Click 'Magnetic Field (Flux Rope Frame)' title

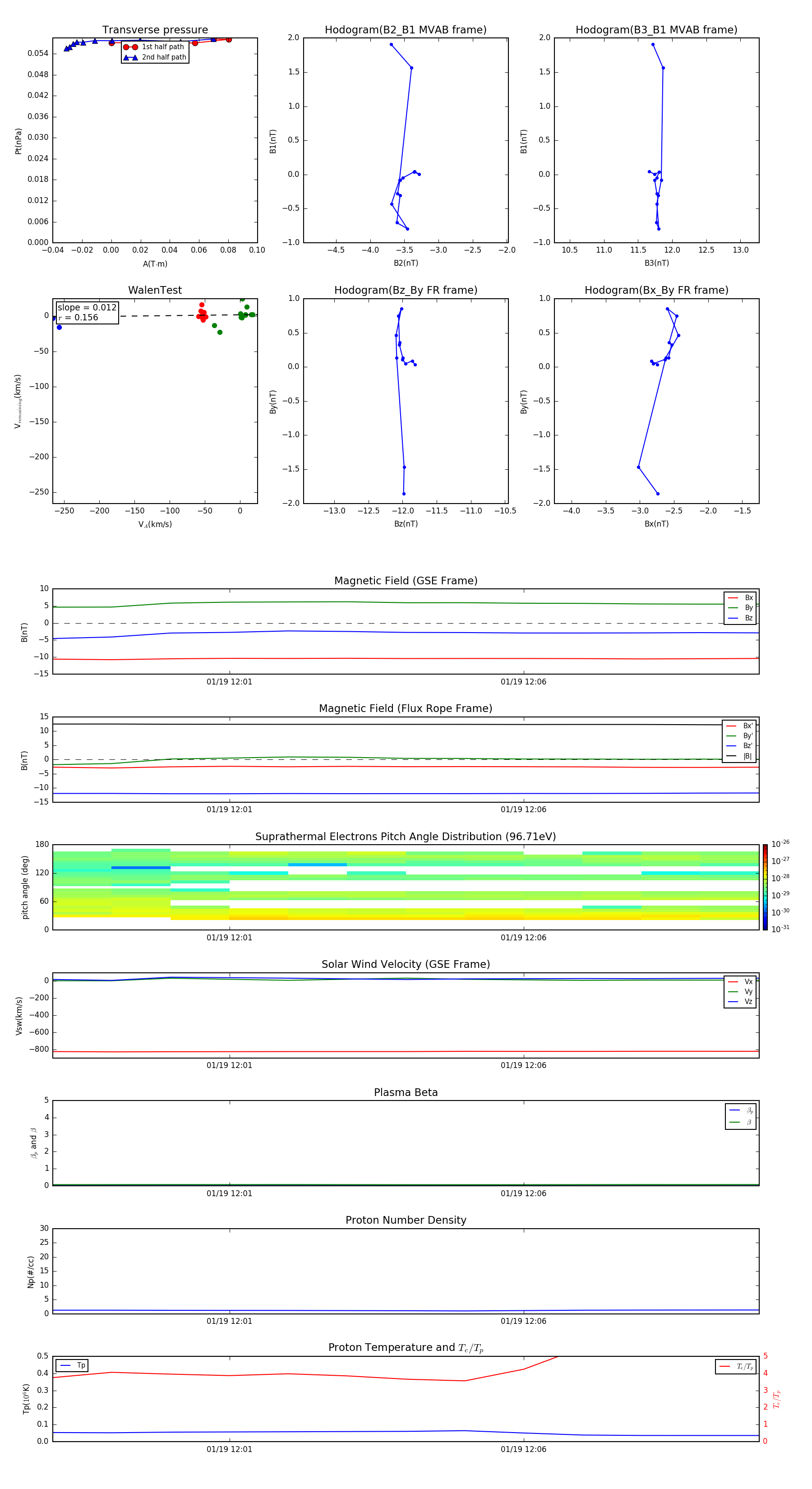pos(406,709)
